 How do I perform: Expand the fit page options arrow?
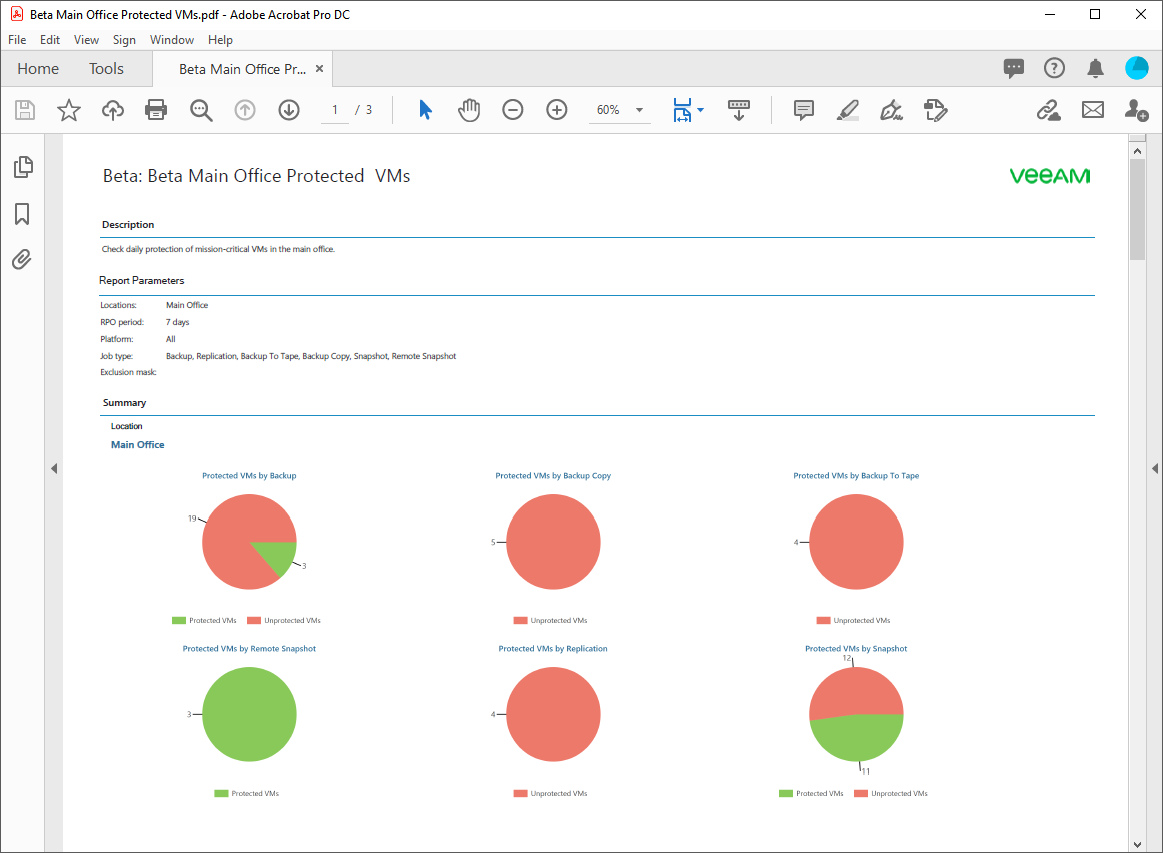point(701,111)
